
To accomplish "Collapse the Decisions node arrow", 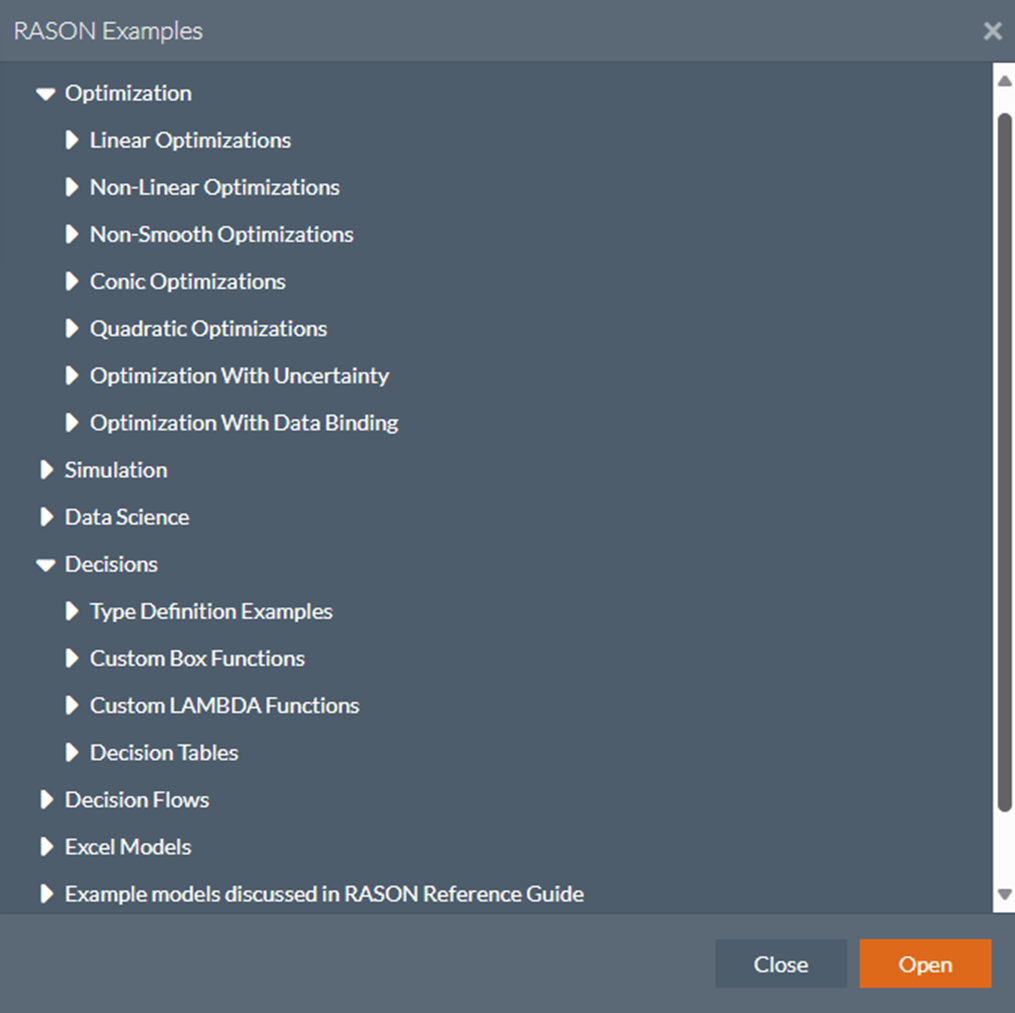I will coord(45,565).
